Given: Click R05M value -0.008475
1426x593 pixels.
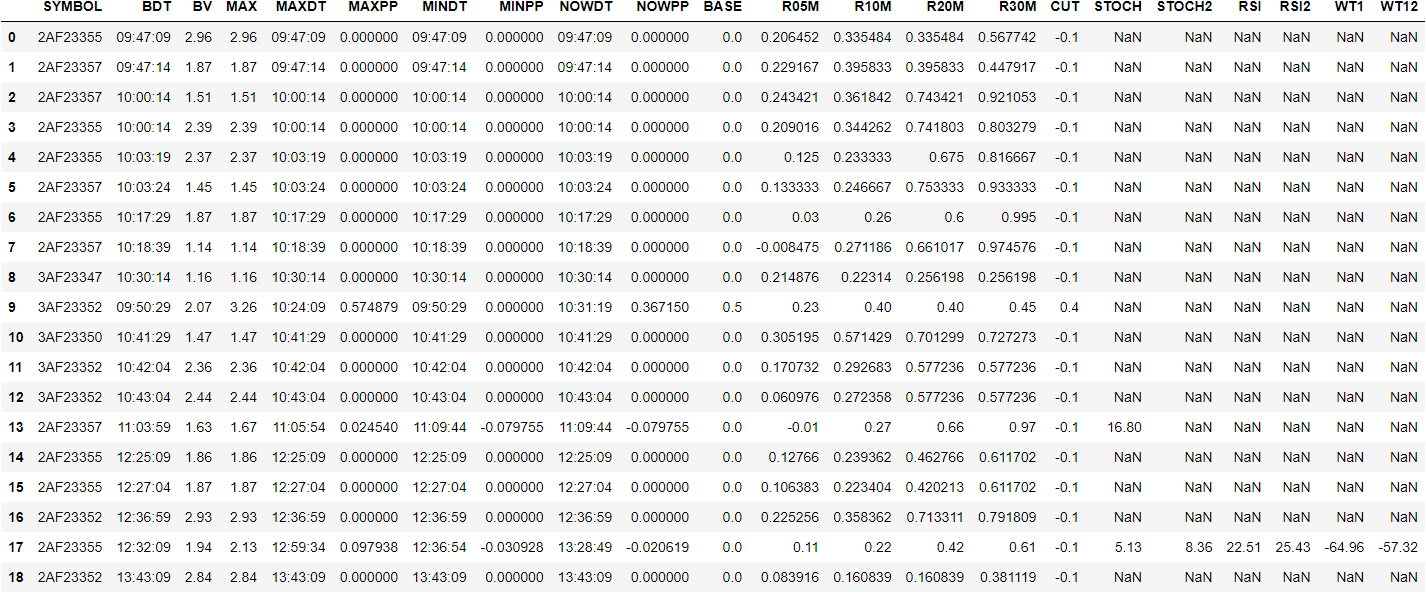Looking at the screenshot, I should point(787,248).
